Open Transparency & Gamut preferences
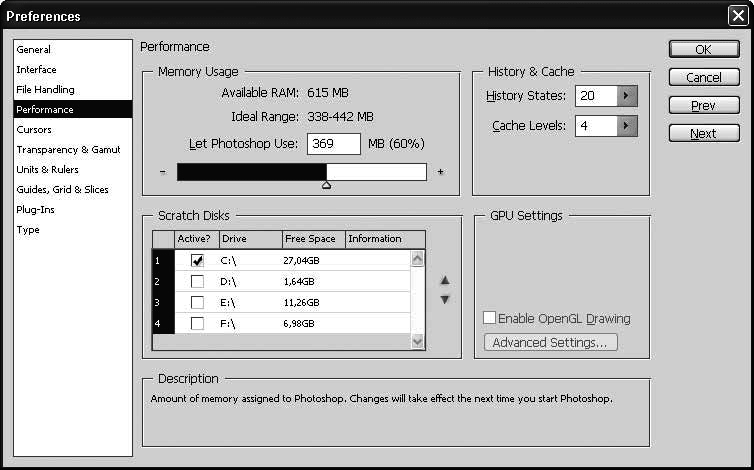 click(68, 150)
